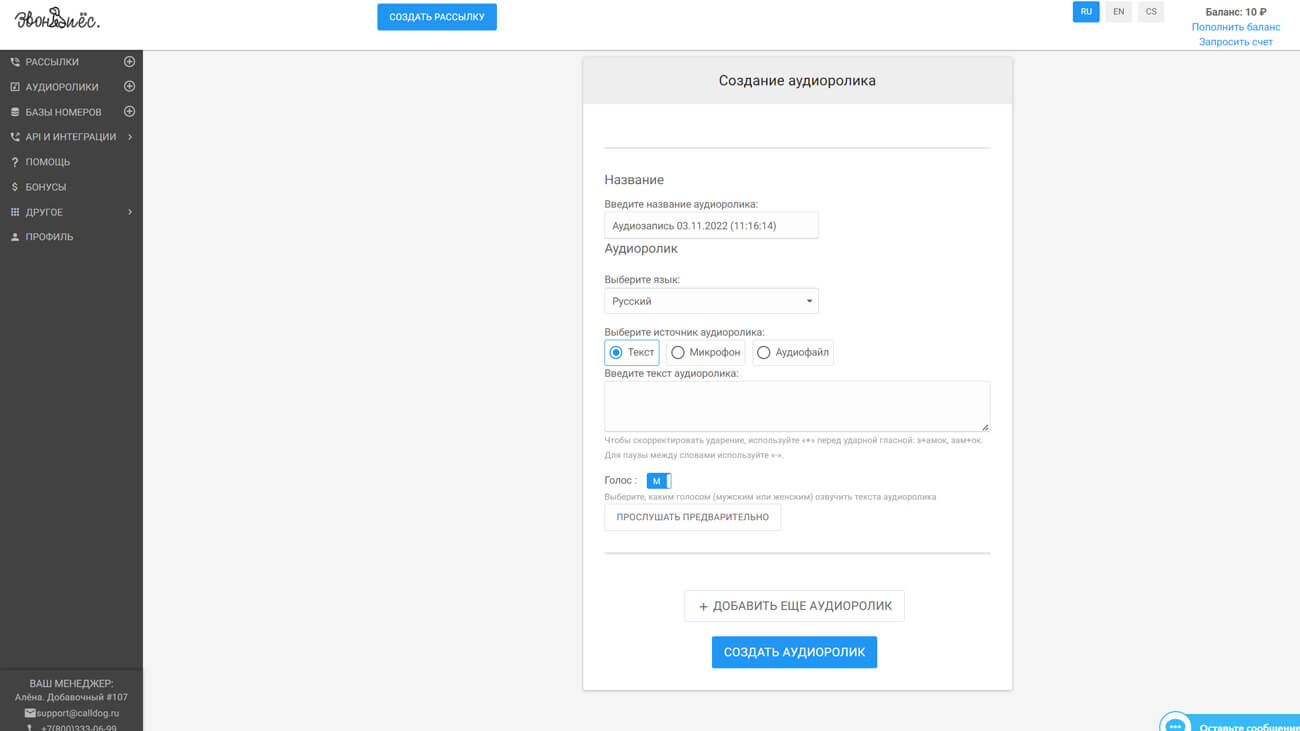Switch interface language to CS
This screenshot has height=731, width=1300.
tap(1151, 12)
